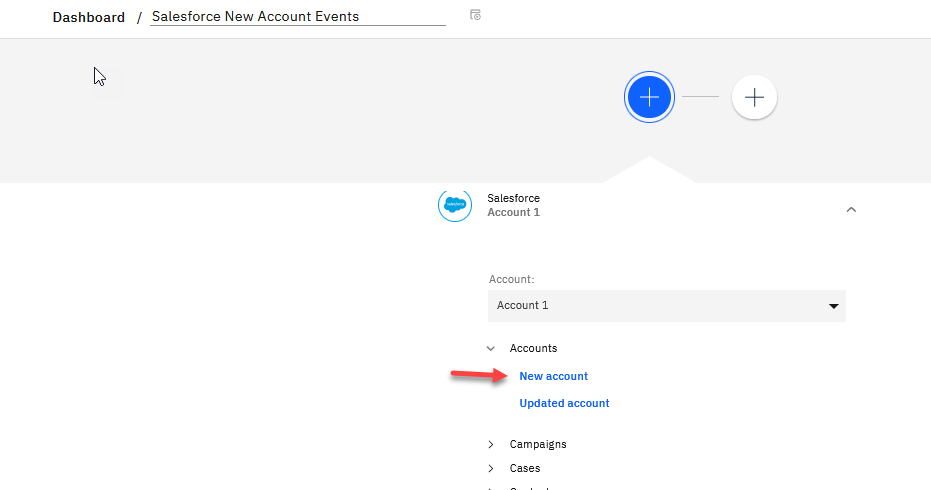Expand the Cases group chevron
This screenshot has width=931, height=490.
490,468
